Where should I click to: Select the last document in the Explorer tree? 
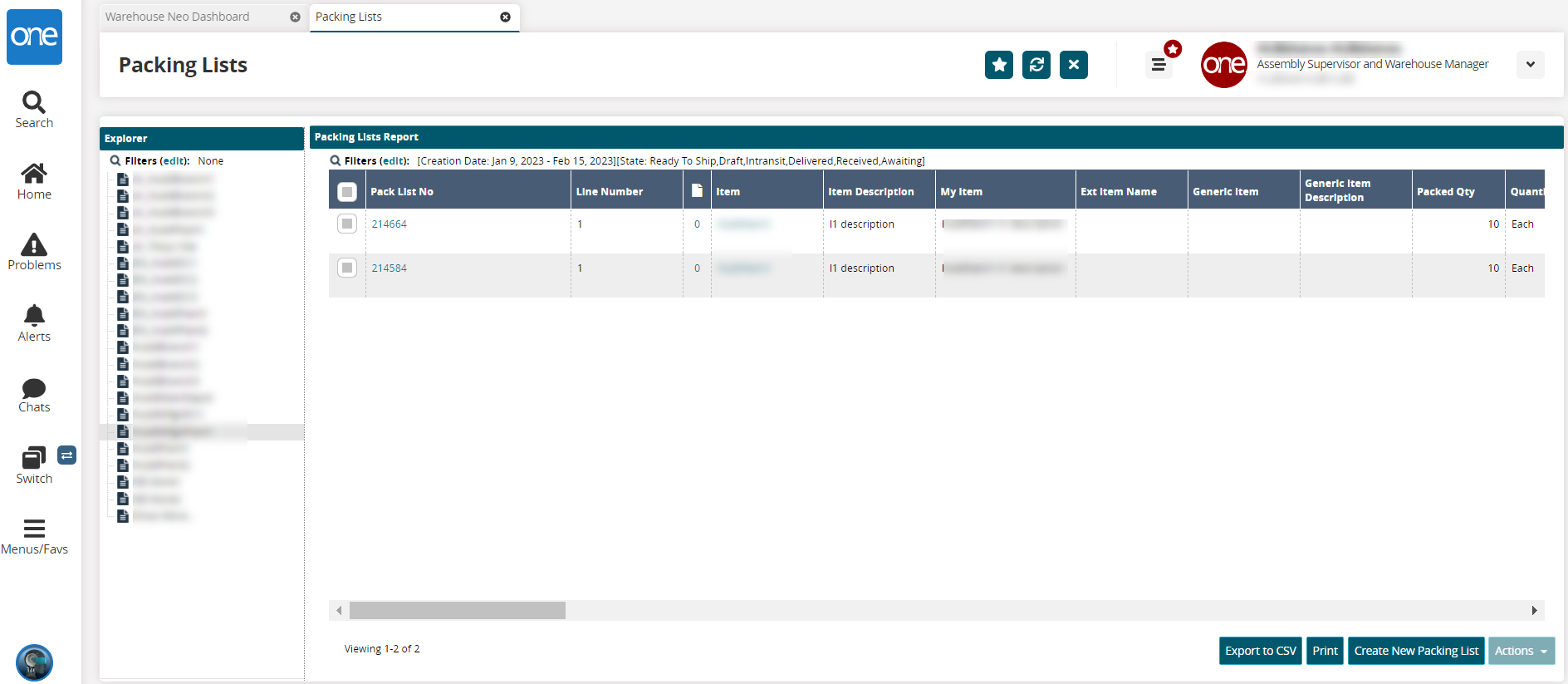tap(123, 516)
